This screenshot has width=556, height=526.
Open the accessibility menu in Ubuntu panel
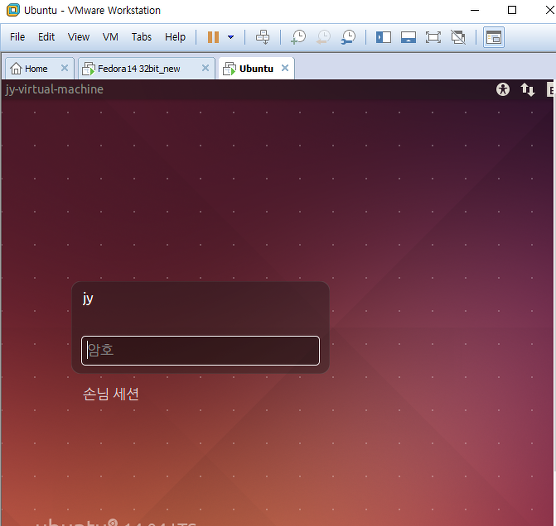(502, 89)
